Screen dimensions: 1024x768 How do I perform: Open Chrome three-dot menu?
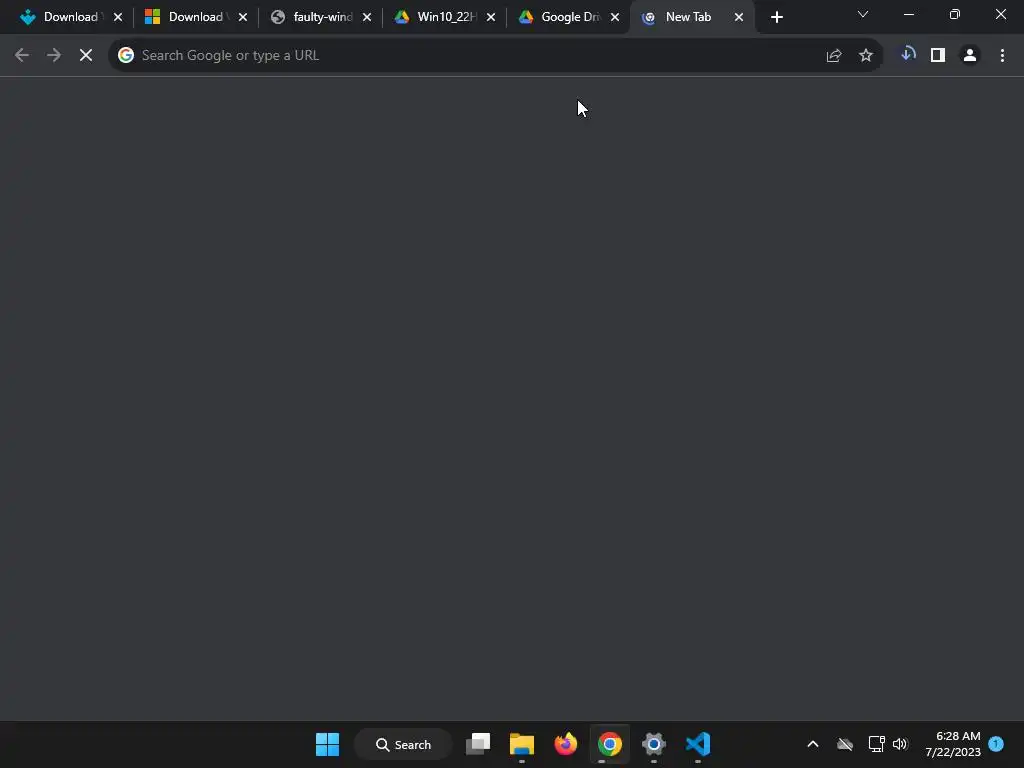[x=1002, y=56]
